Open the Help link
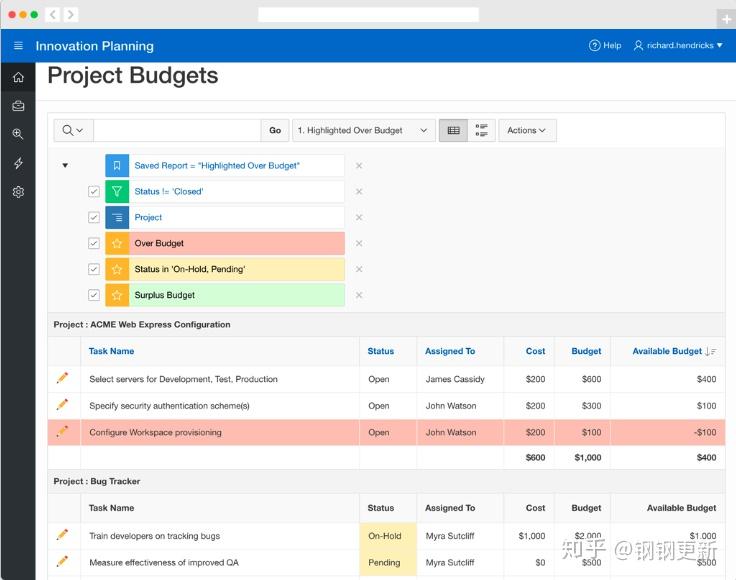This screenshot has width=736, height=580. 605,46
